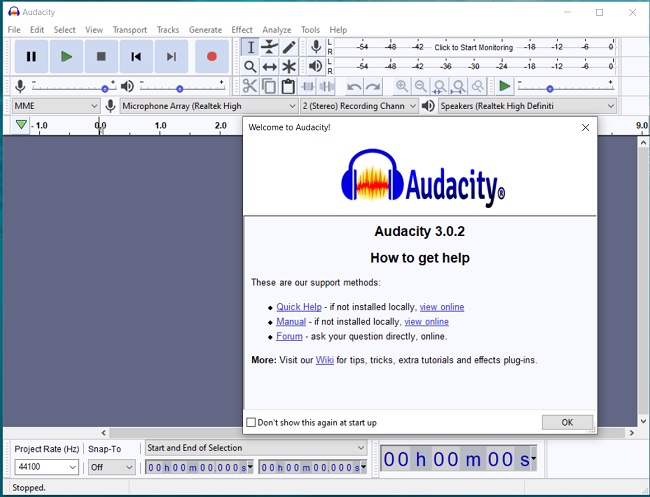Click the play-at-speed slider handle
Viewport: 650px width, 497px height.
[x=550, y=89]
